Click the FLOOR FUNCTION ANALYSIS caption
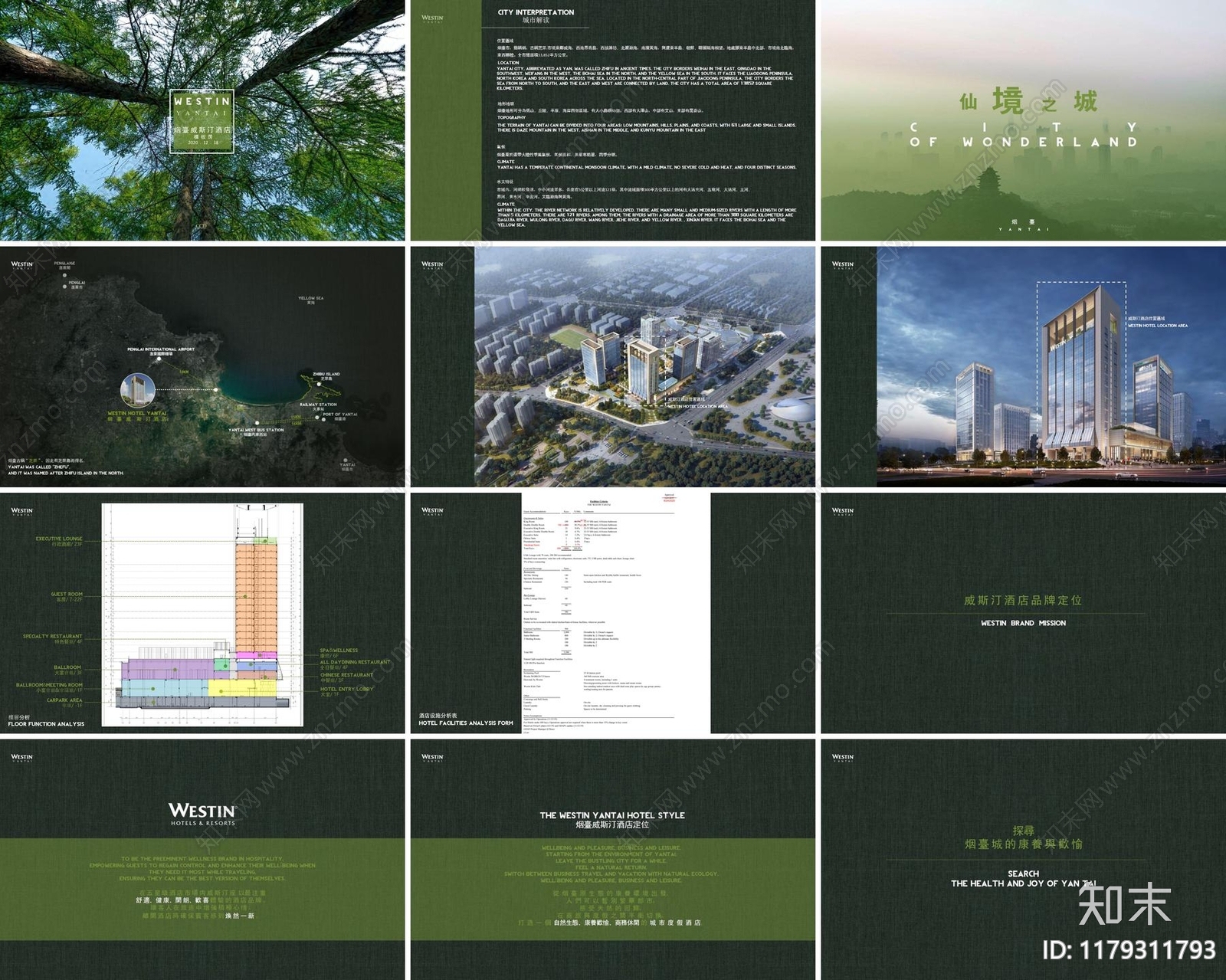The image size is (1226, 980). coord(46,724)
